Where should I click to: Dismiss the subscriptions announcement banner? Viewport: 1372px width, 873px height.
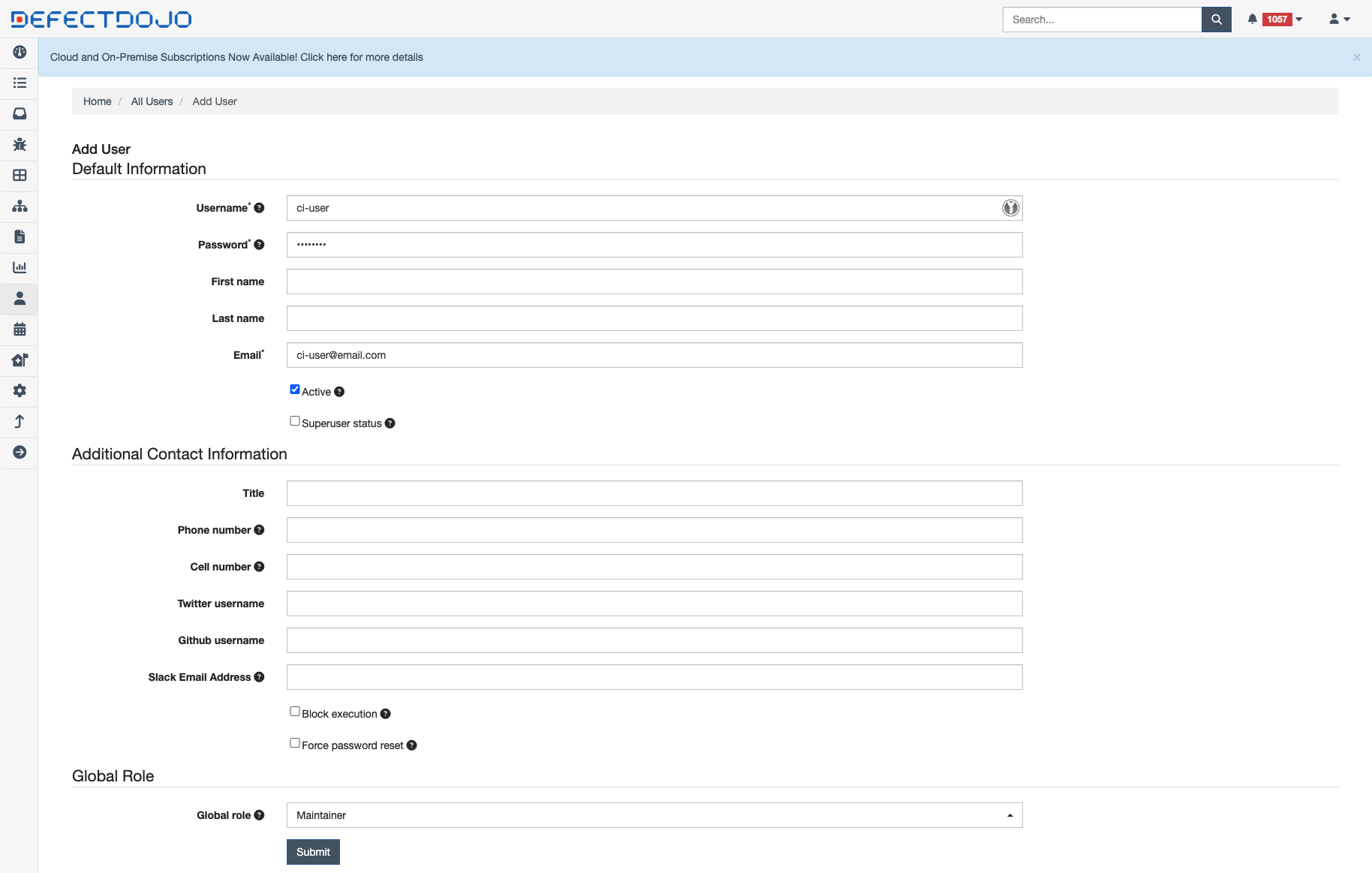[x=1356, y=58]
